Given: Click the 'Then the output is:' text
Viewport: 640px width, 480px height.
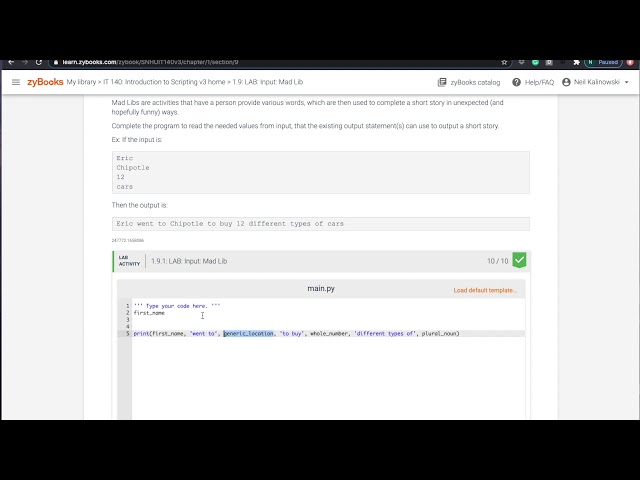Looking at the screenshot, I should tap(139, 205).
